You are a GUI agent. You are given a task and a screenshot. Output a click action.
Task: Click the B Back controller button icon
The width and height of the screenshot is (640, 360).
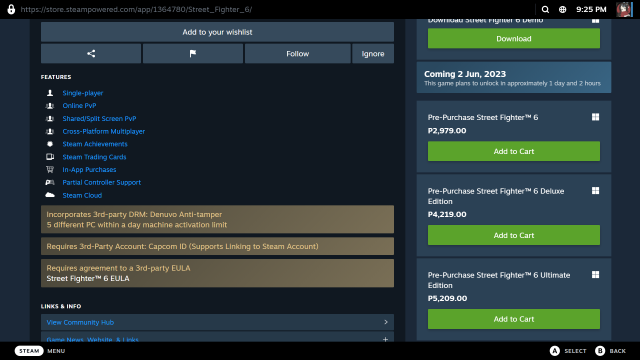click(x=600, y=351)
